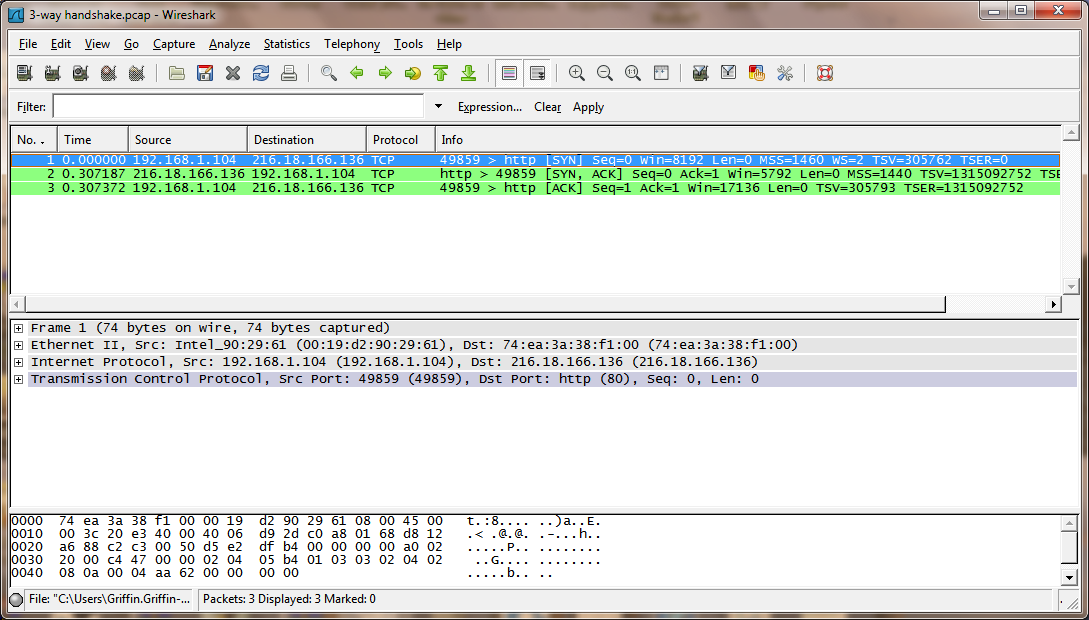Viewport: 1089px width, 620px height.
Task: Open the Telephony menu
Action: pyautogui.click(x=352, y=44)
